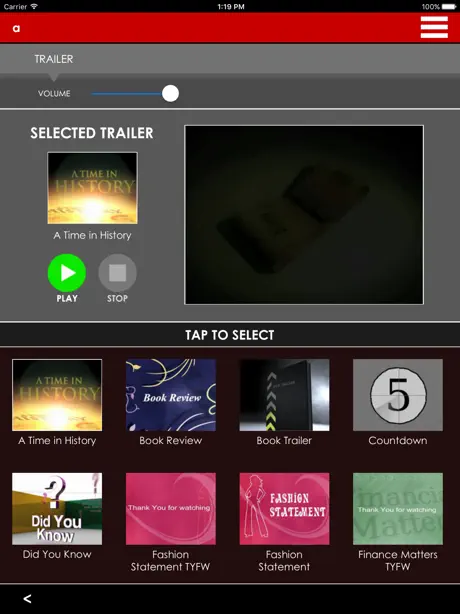Tap the 'a' logo in header
The height and width of the screenshot is (614, 460).
point(16,28)
